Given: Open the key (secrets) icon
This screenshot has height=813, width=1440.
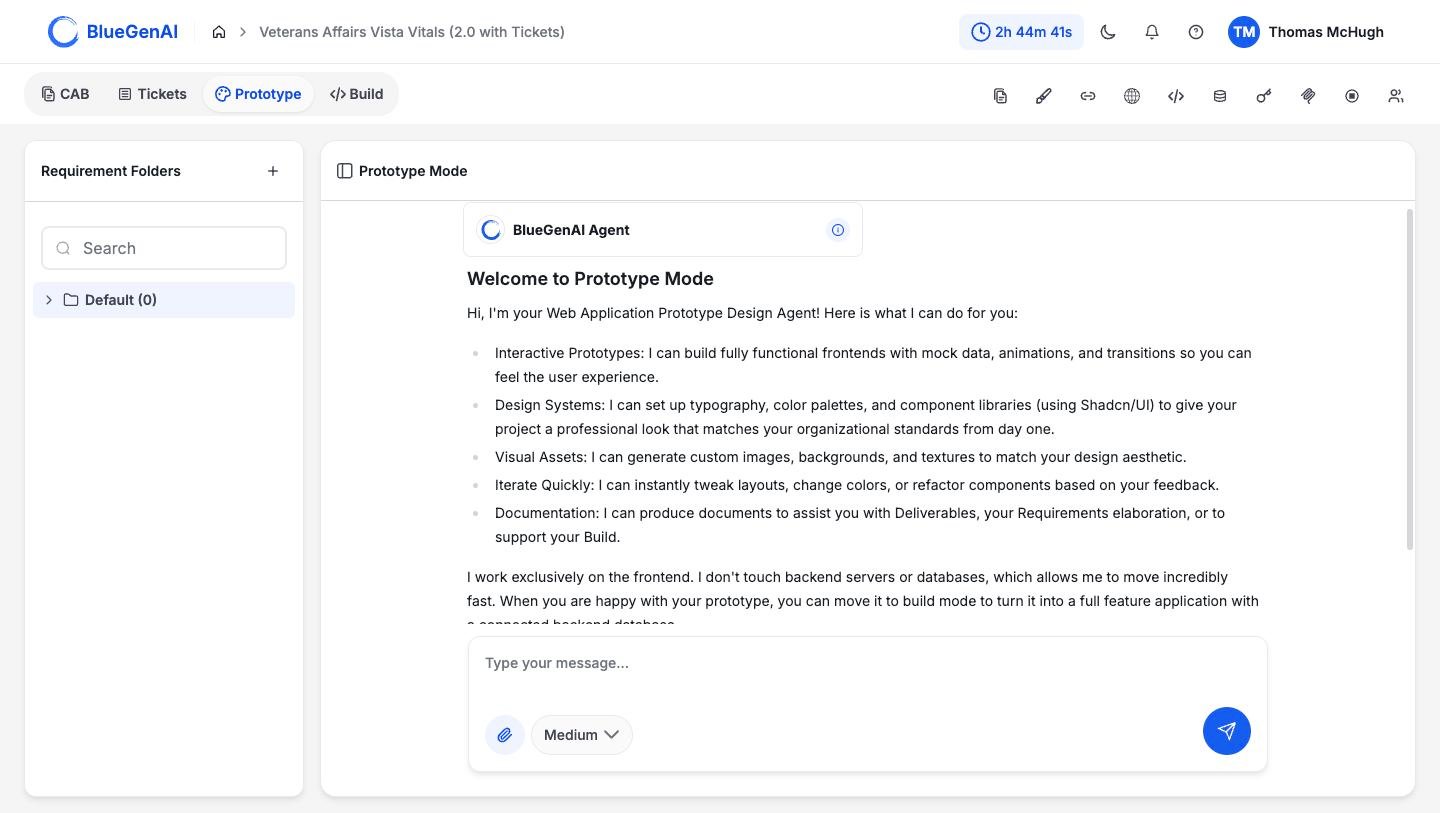Looking at the screenshot, I should 1264,96.
